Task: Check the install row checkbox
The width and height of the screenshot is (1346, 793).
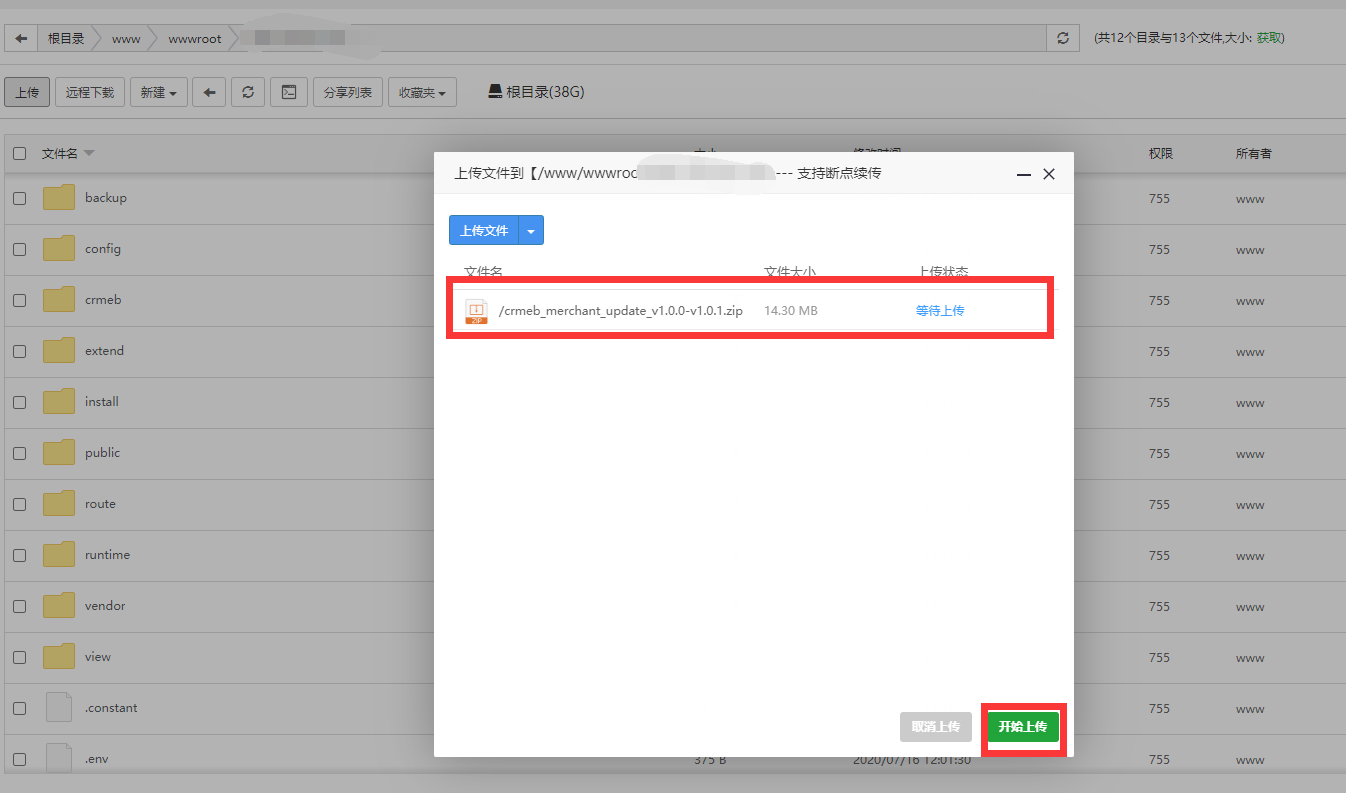Action: [x=19, y=402]
